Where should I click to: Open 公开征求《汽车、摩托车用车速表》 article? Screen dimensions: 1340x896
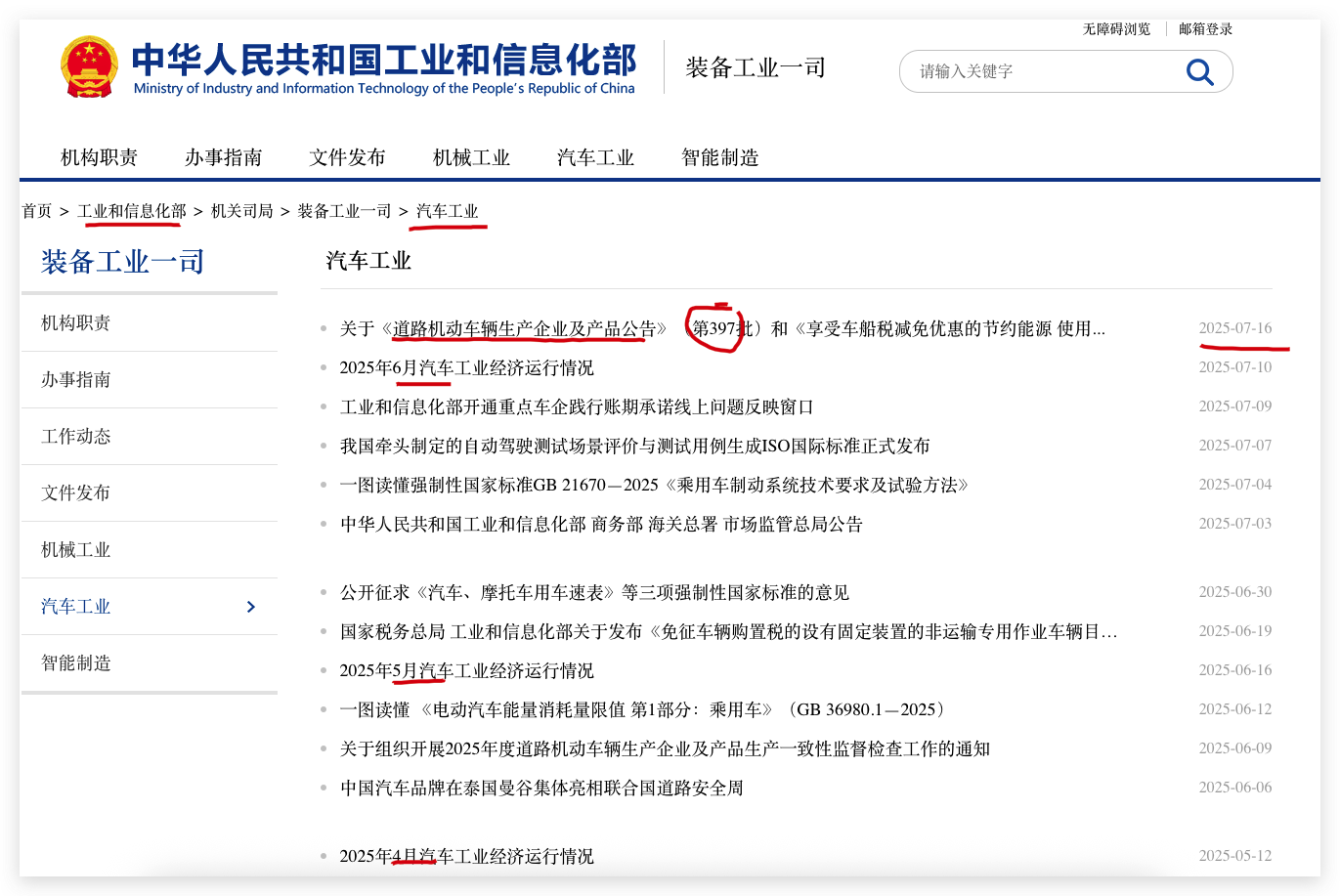point(594,593)
